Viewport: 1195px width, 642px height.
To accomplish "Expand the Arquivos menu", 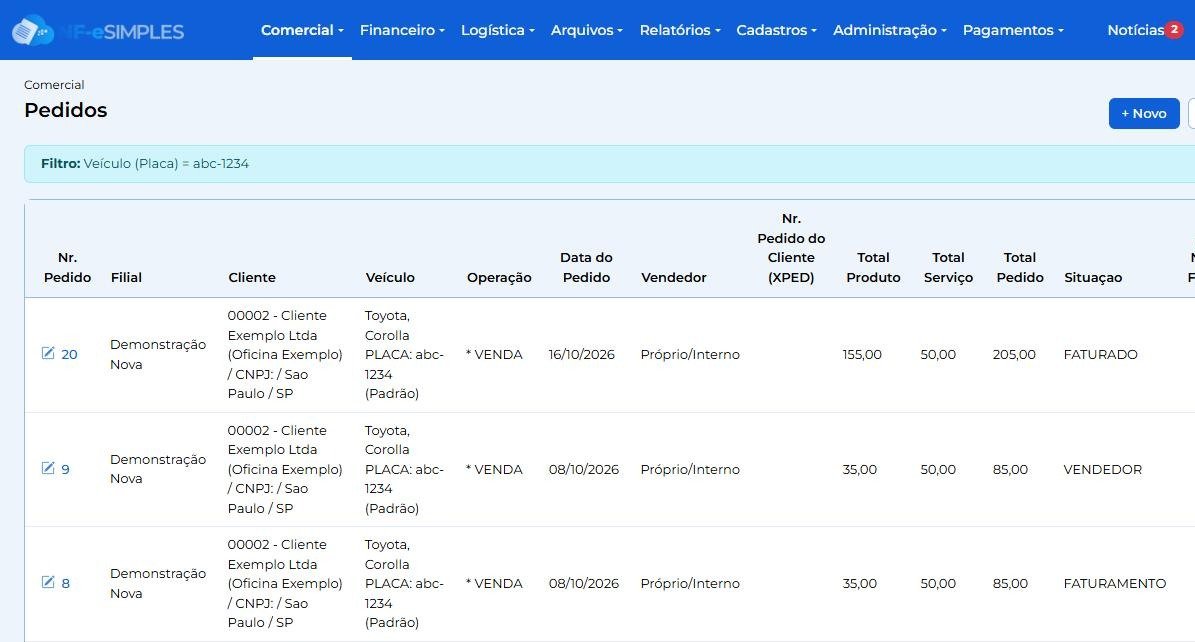I will [587, 30].
